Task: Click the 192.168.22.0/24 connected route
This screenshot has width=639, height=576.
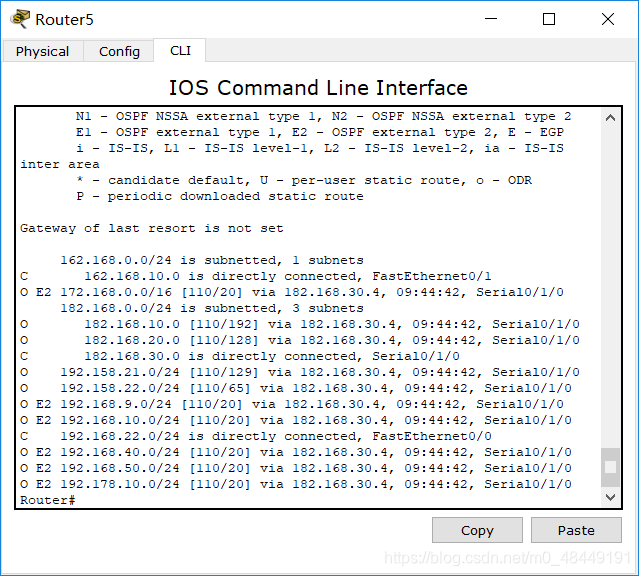Action: (x=256, y=436)
